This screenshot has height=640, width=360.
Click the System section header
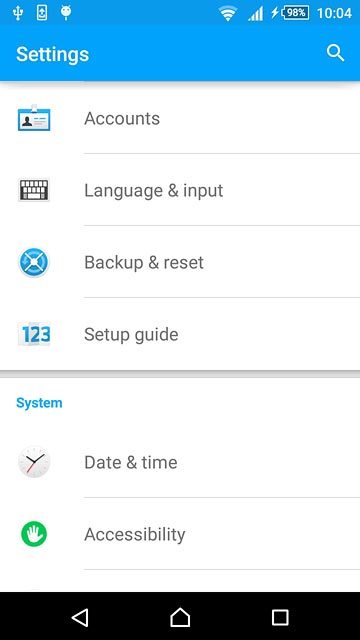pos(39,403)
